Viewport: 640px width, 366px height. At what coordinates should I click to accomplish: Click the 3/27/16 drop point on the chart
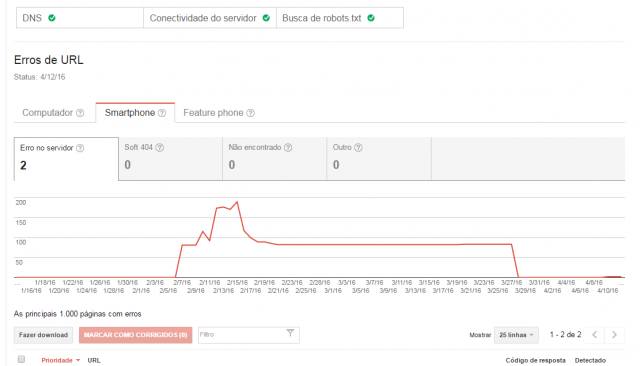[x=511, y=244]
